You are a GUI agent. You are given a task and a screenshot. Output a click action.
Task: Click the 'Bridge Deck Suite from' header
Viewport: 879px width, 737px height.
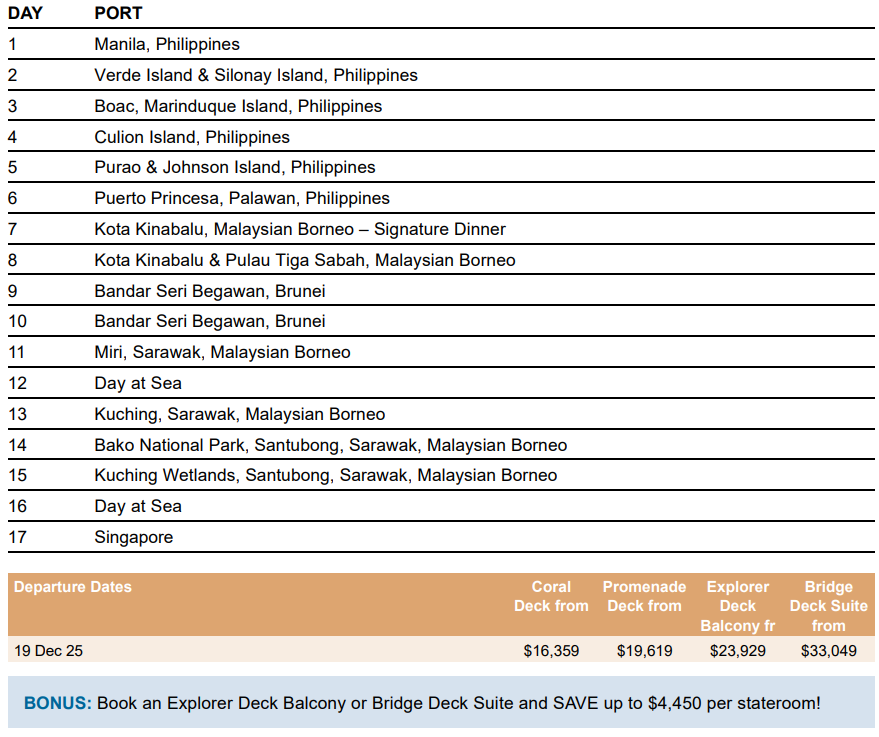pos(829,606)
